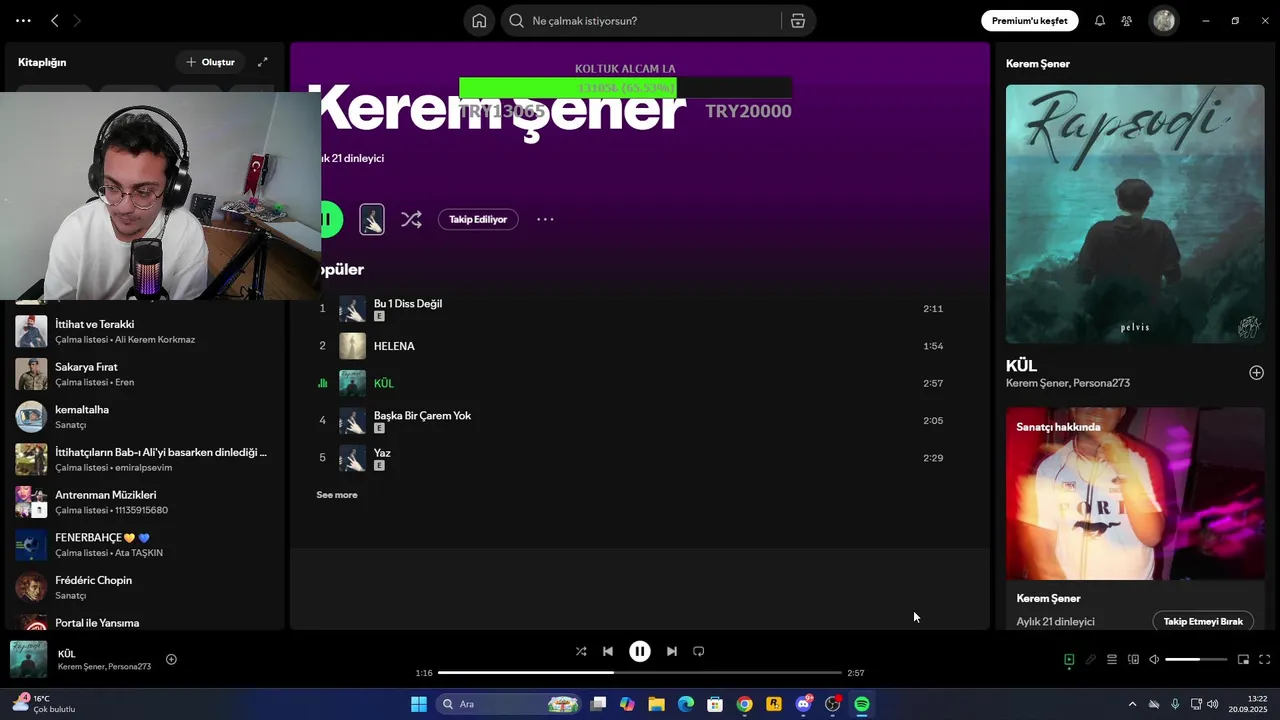Pause playback with center button

640,651
